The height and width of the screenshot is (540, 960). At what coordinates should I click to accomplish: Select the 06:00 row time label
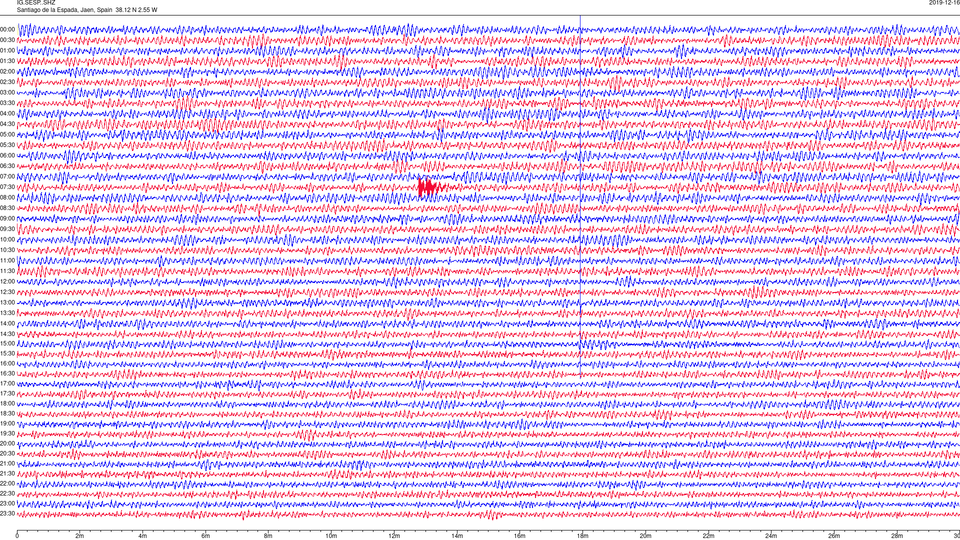(7, 156)
